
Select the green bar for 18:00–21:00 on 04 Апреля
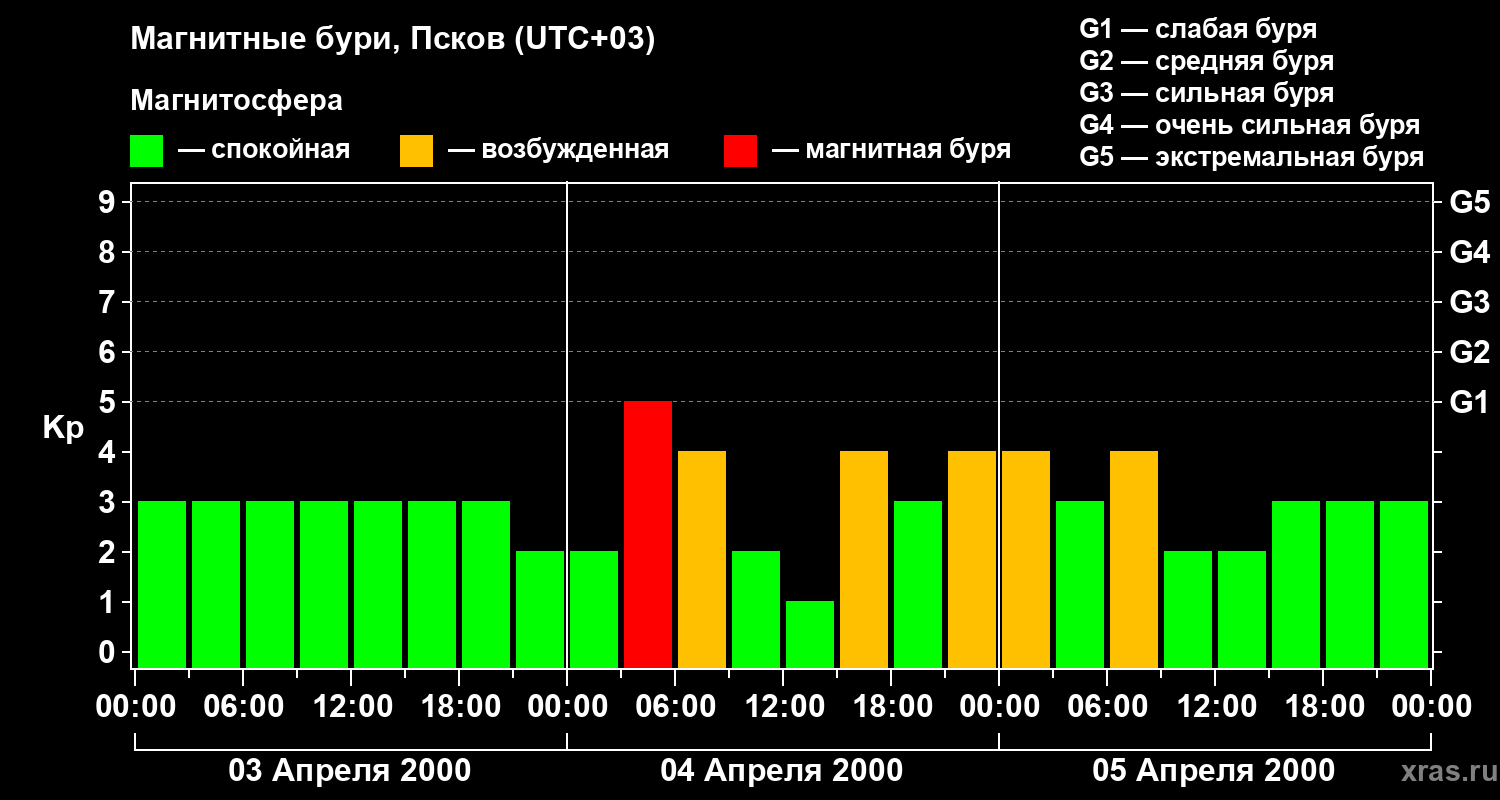[x=918, y=584]
